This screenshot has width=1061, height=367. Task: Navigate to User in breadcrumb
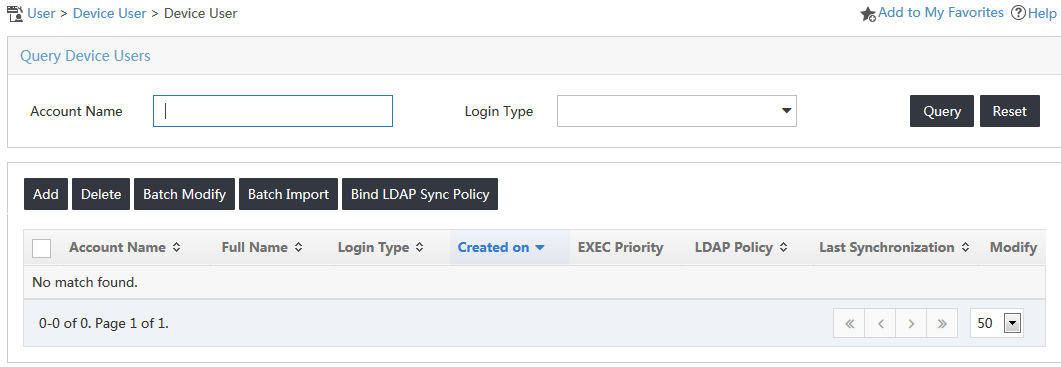click(41, 13)
